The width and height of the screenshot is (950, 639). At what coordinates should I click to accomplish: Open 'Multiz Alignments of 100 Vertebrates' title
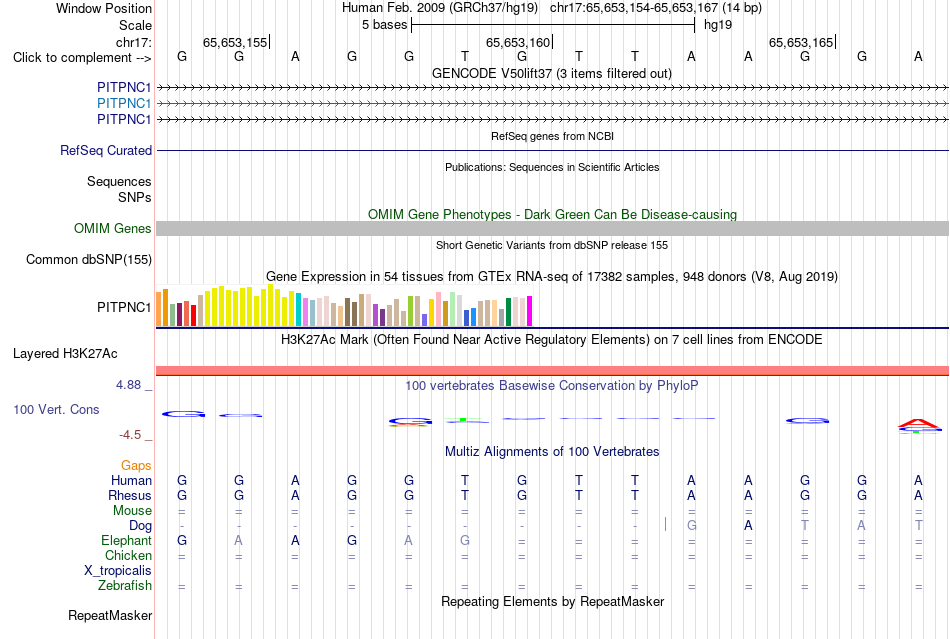(x=552, y=451)
